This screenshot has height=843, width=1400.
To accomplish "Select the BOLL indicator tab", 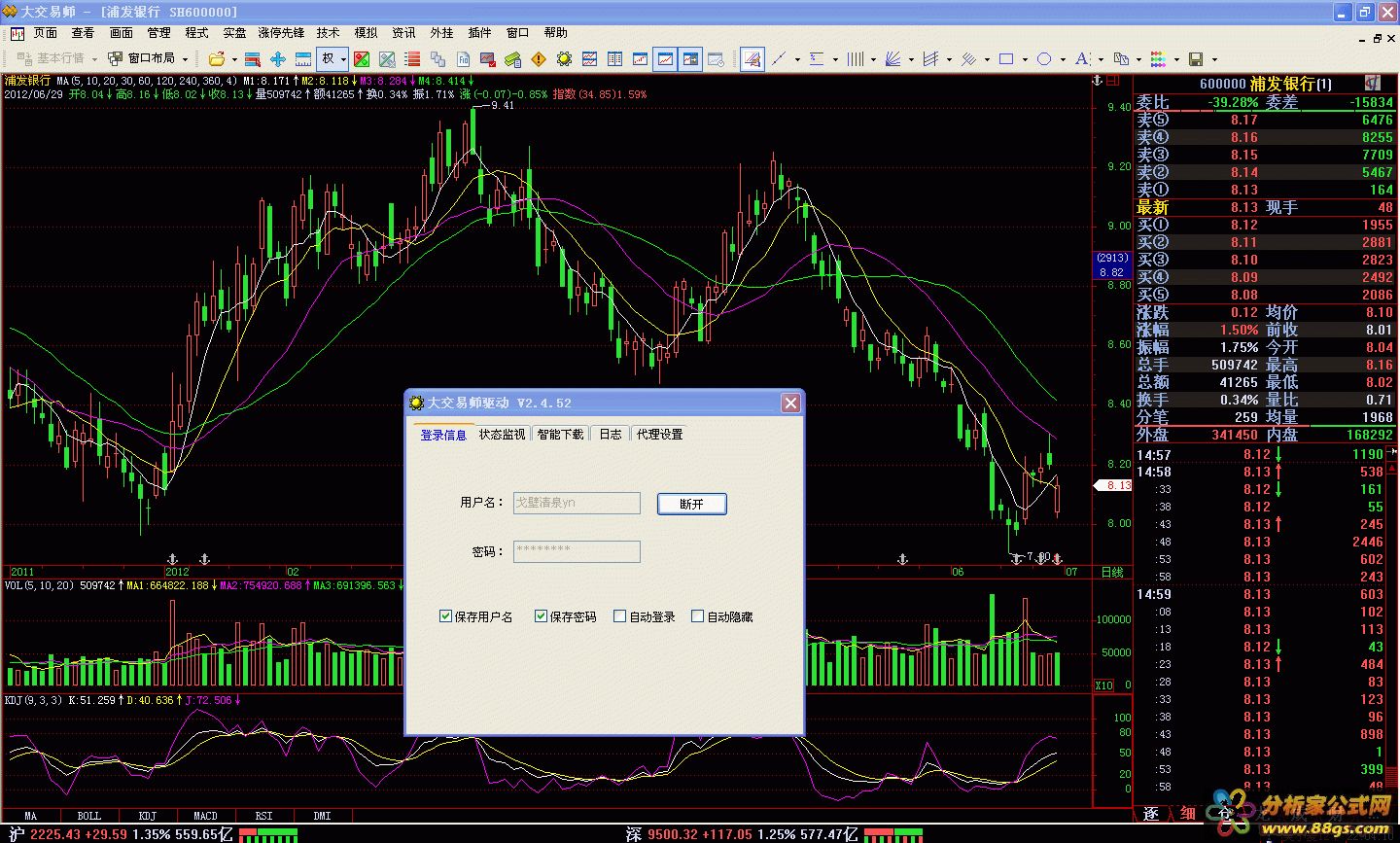I will click(88, 816).
